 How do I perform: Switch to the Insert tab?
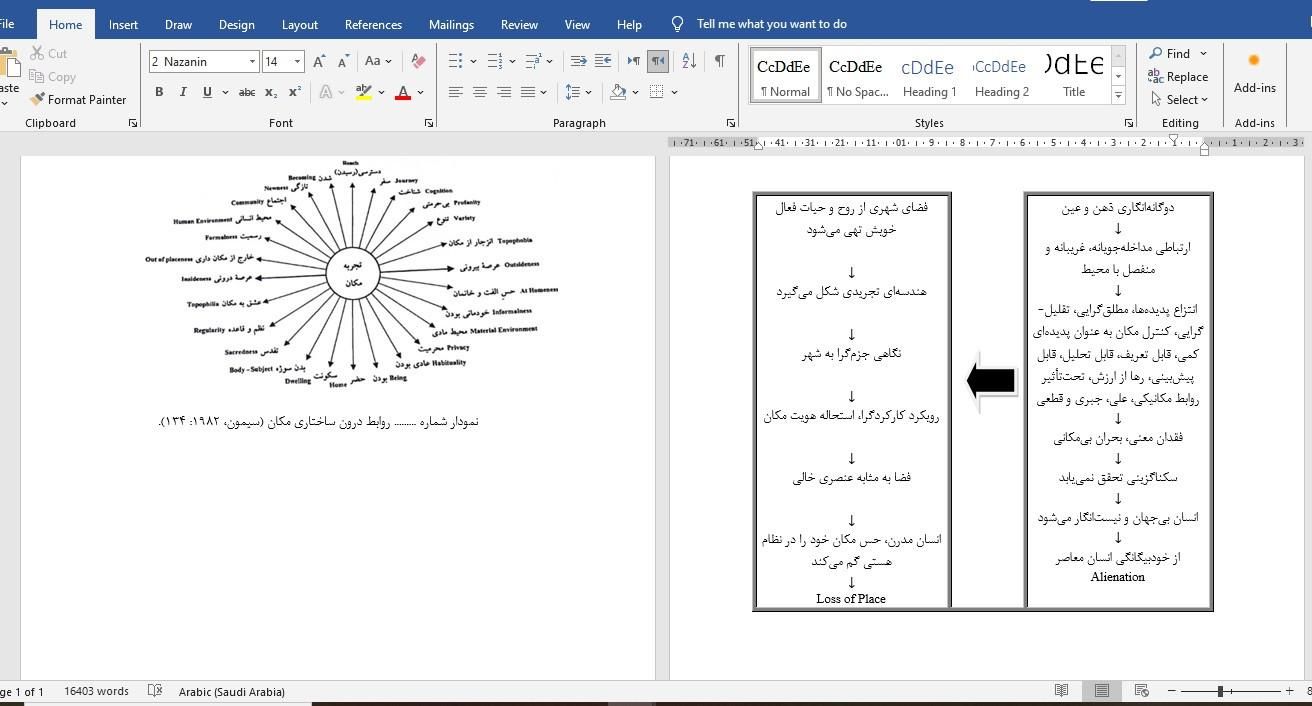(x=123, y=24)
